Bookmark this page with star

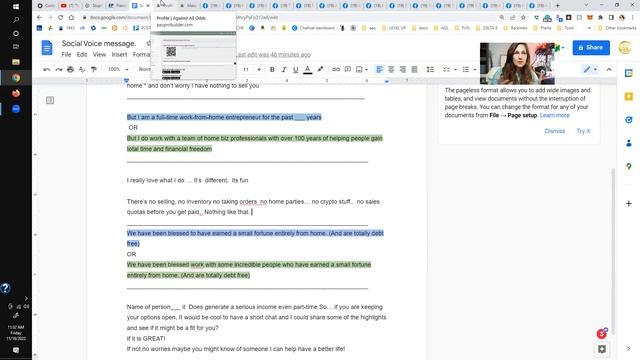523,18
